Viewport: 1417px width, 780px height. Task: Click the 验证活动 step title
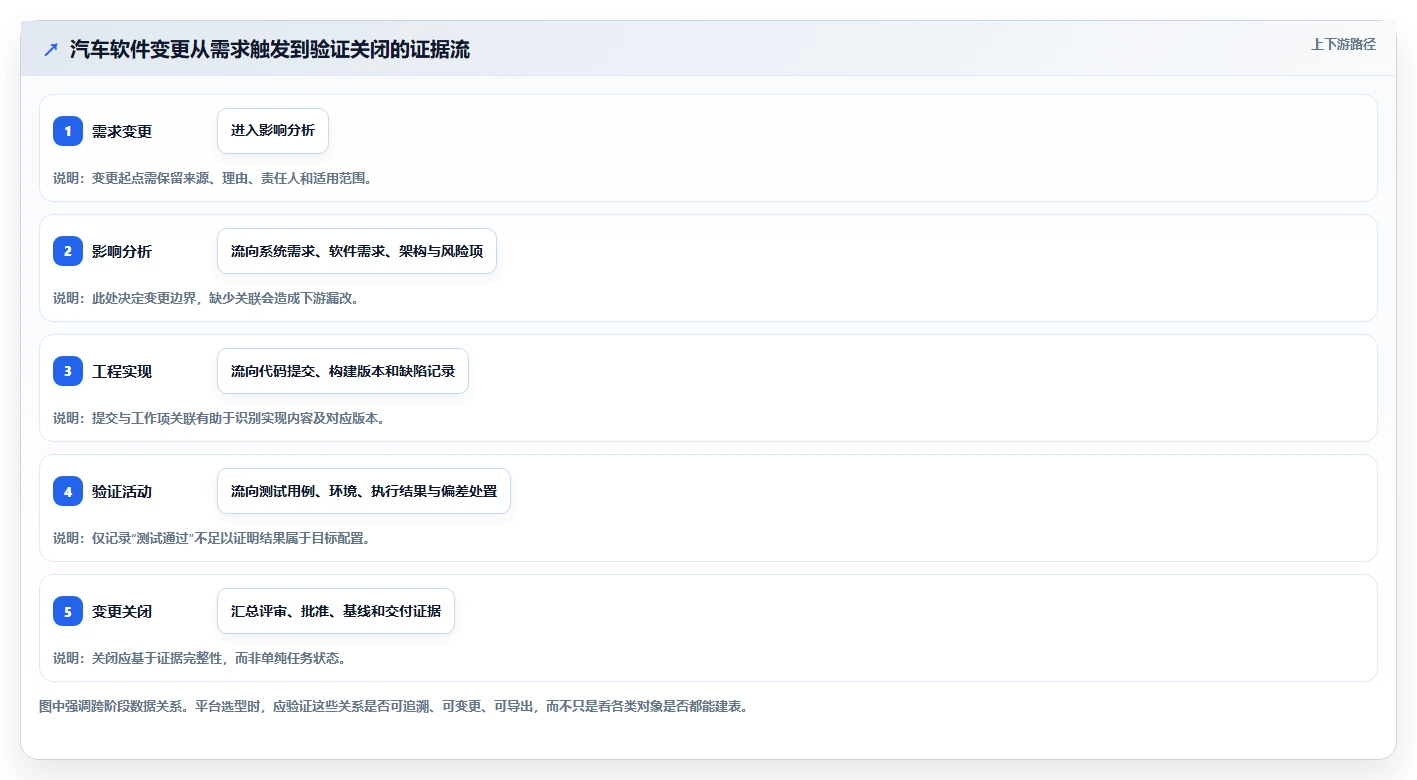(x=122, y=491)
